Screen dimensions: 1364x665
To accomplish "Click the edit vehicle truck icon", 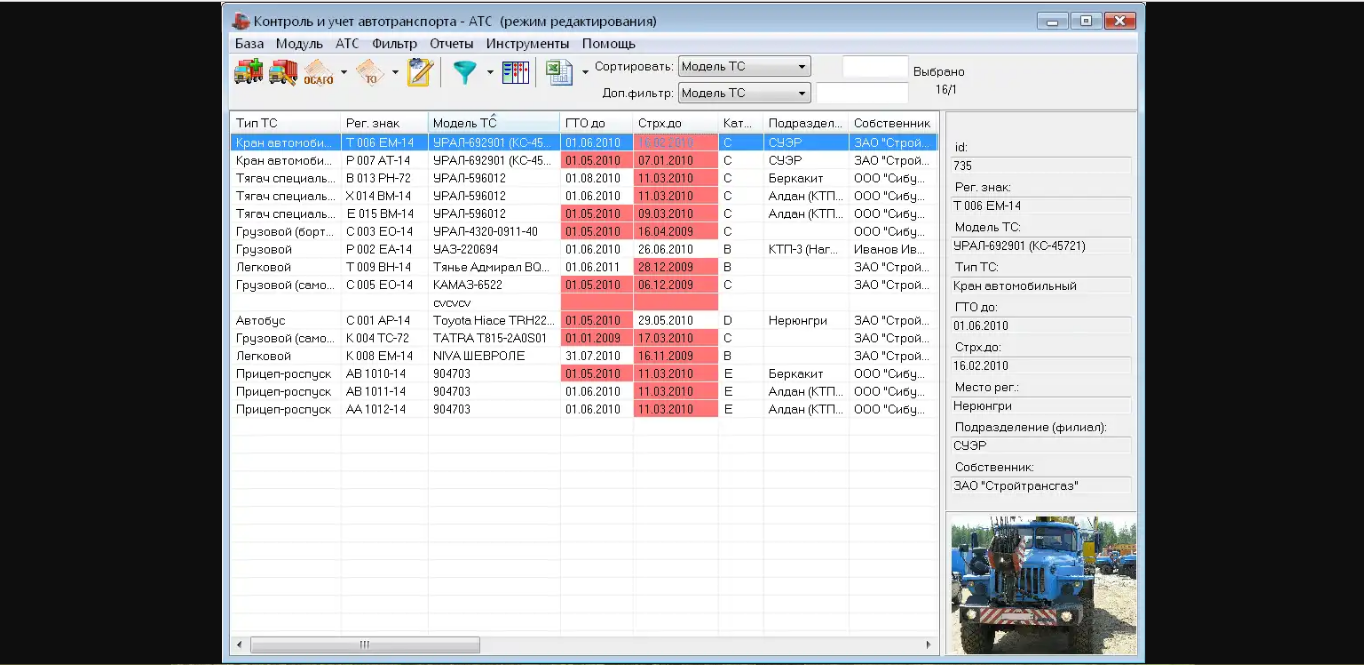I will pos(283,72).
